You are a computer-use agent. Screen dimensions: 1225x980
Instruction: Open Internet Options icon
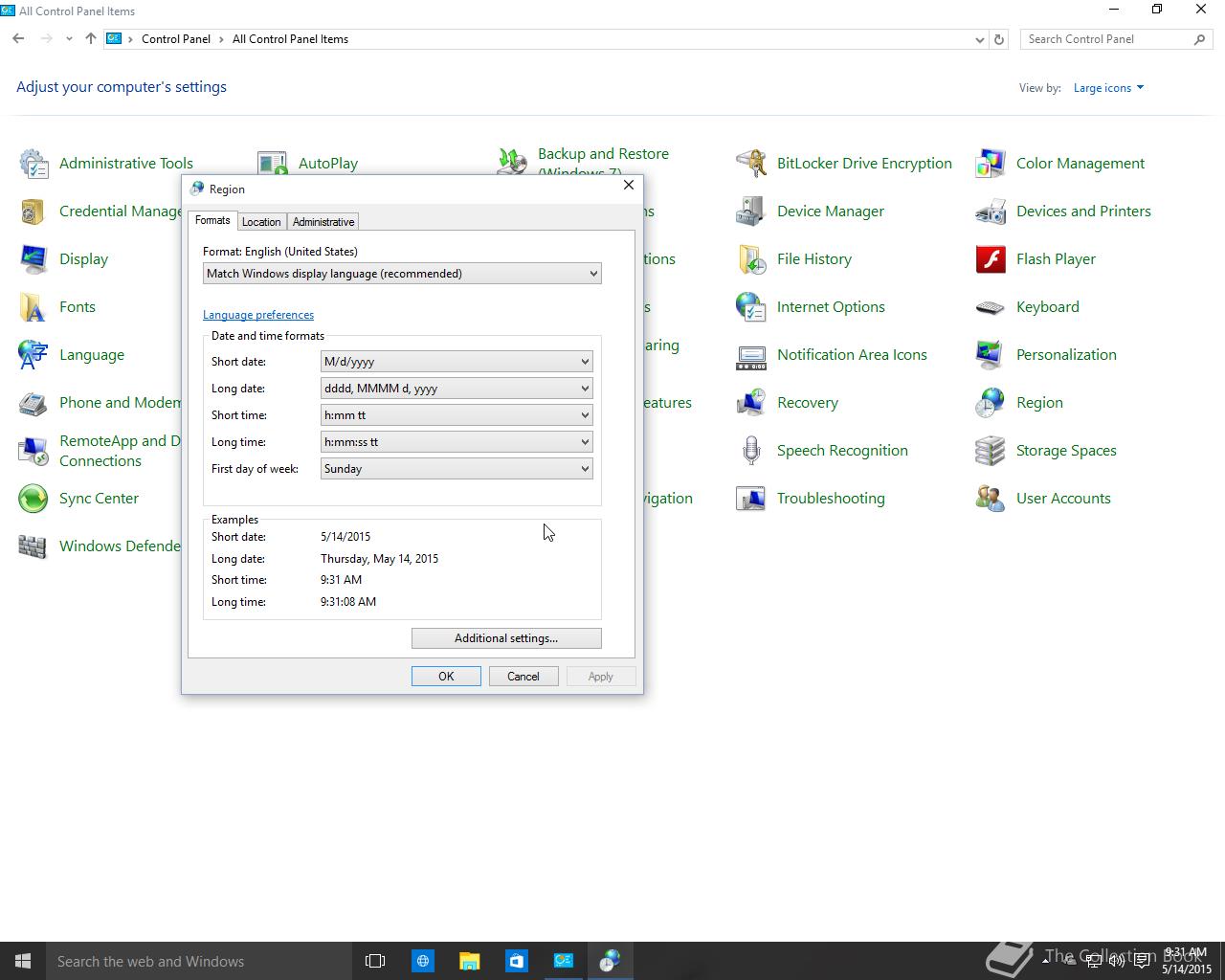tap(751, 307)
